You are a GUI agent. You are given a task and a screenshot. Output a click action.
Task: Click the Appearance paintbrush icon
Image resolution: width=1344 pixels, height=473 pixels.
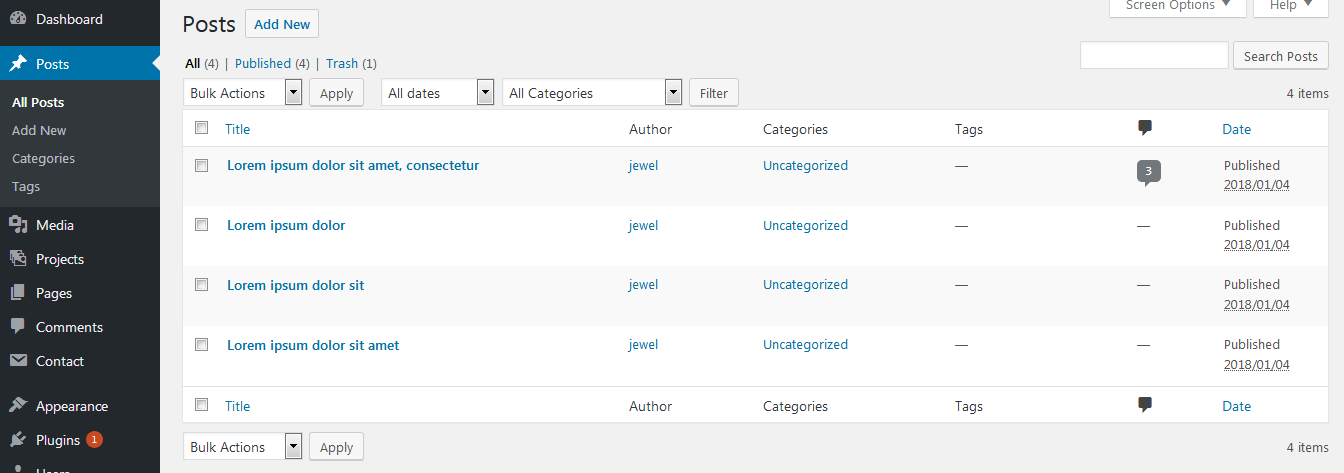18,406
